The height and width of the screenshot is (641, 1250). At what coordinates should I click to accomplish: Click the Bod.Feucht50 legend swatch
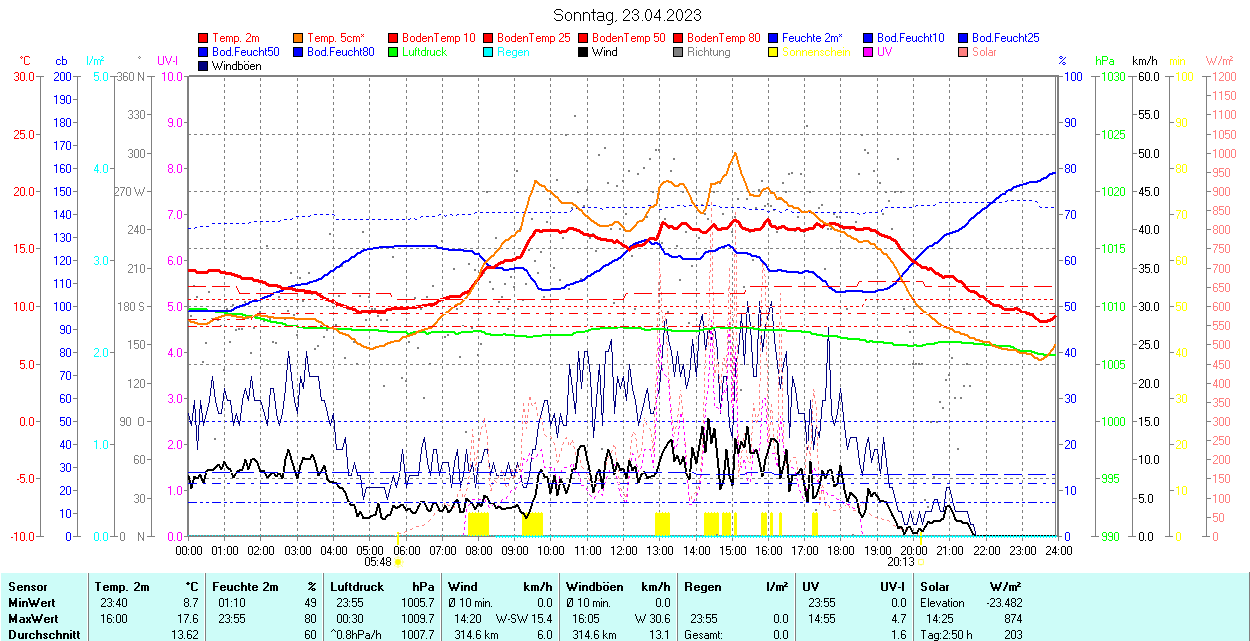[x=204, y=52]
